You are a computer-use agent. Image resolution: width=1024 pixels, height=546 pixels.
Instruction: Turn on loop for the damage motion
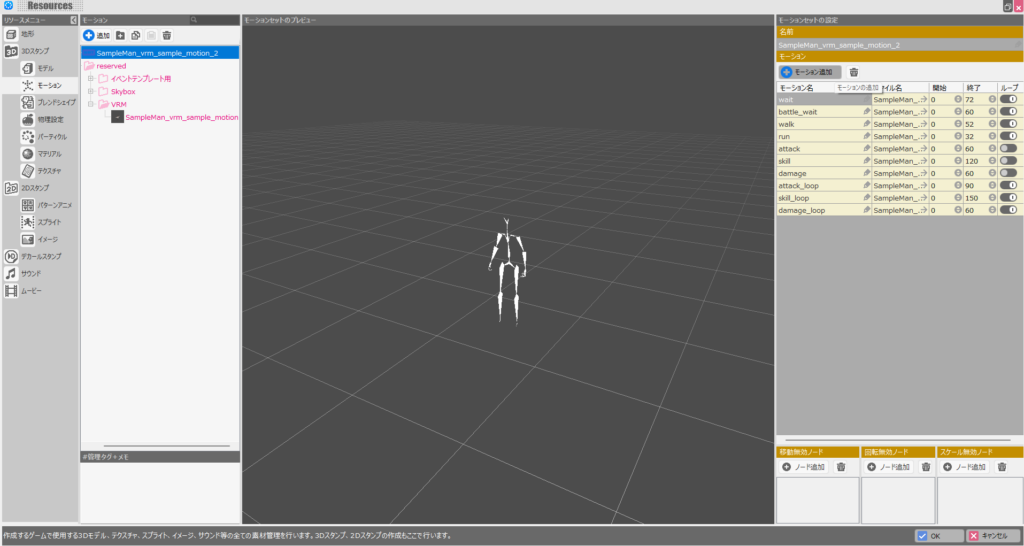(1008, 173)
